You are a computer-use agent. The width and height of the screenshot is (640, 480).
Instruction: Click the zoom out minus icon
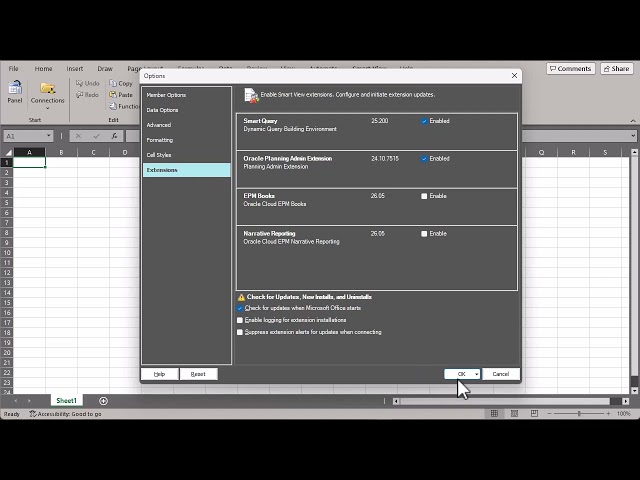point(549,413)
